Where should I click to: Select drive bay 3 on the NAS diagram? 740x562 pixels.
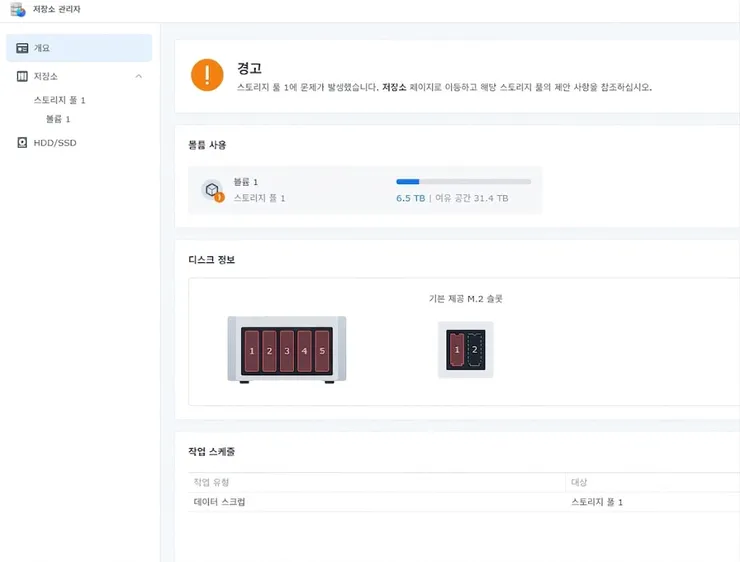[287, 351]
